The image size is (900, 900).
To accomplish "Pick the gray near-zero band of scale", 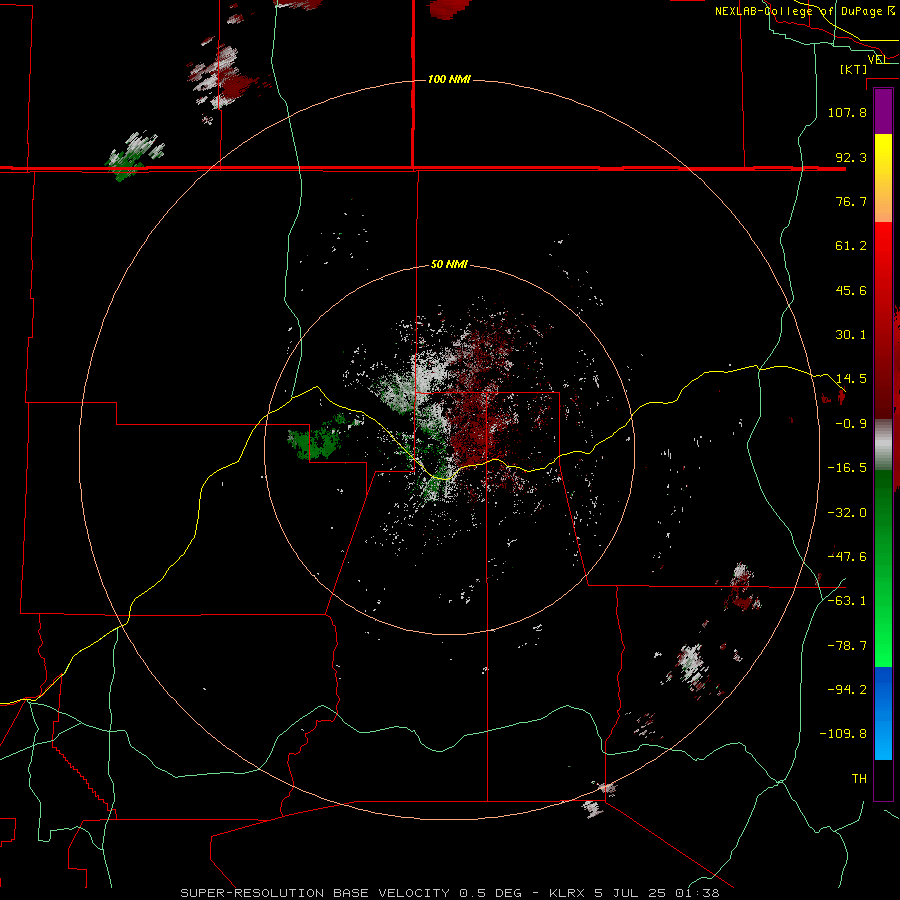I will click(x=883, y=445).
